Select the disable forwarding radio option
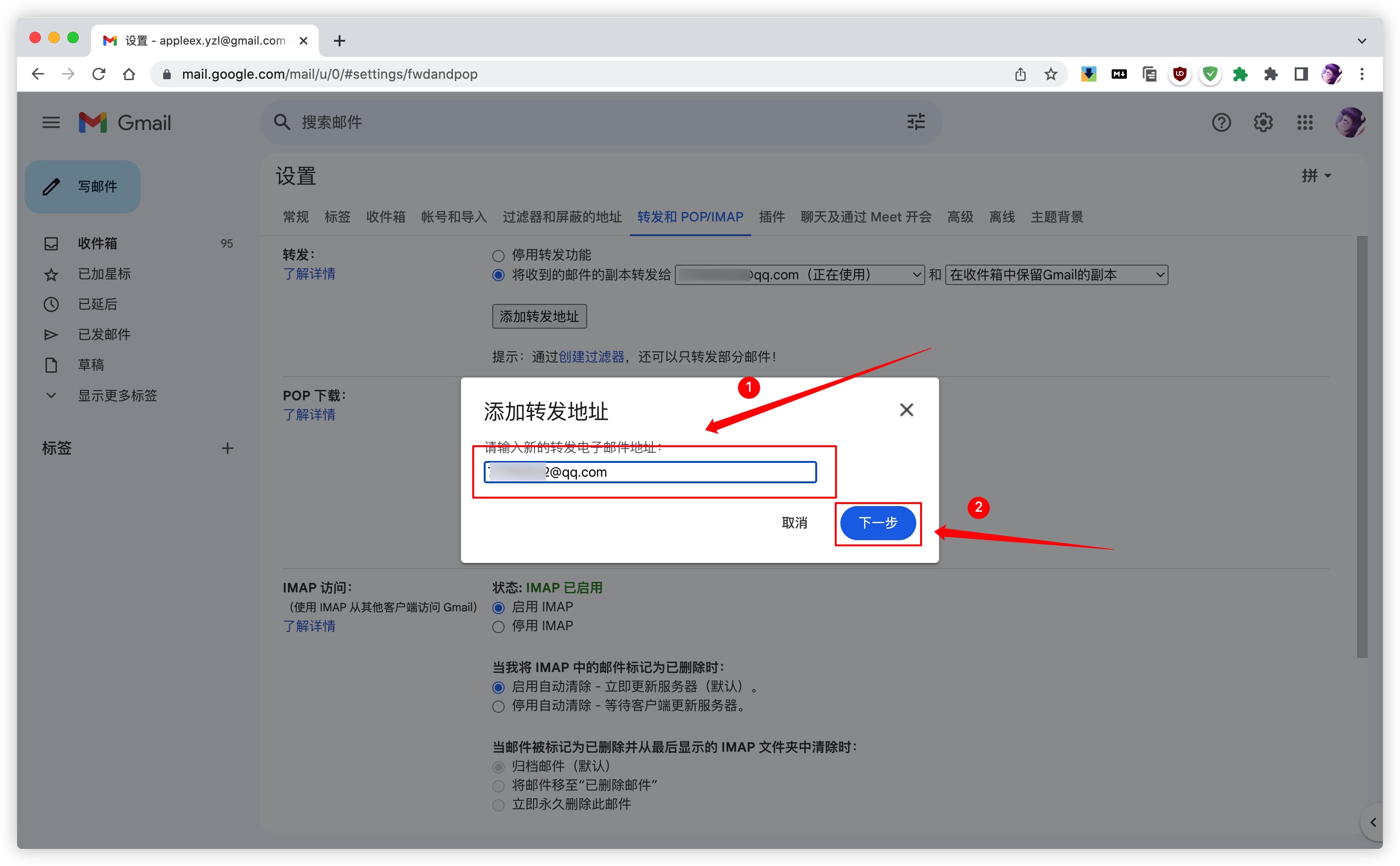Image resolution: width=1400 pixels, height=866 pixels. (498, 256)
